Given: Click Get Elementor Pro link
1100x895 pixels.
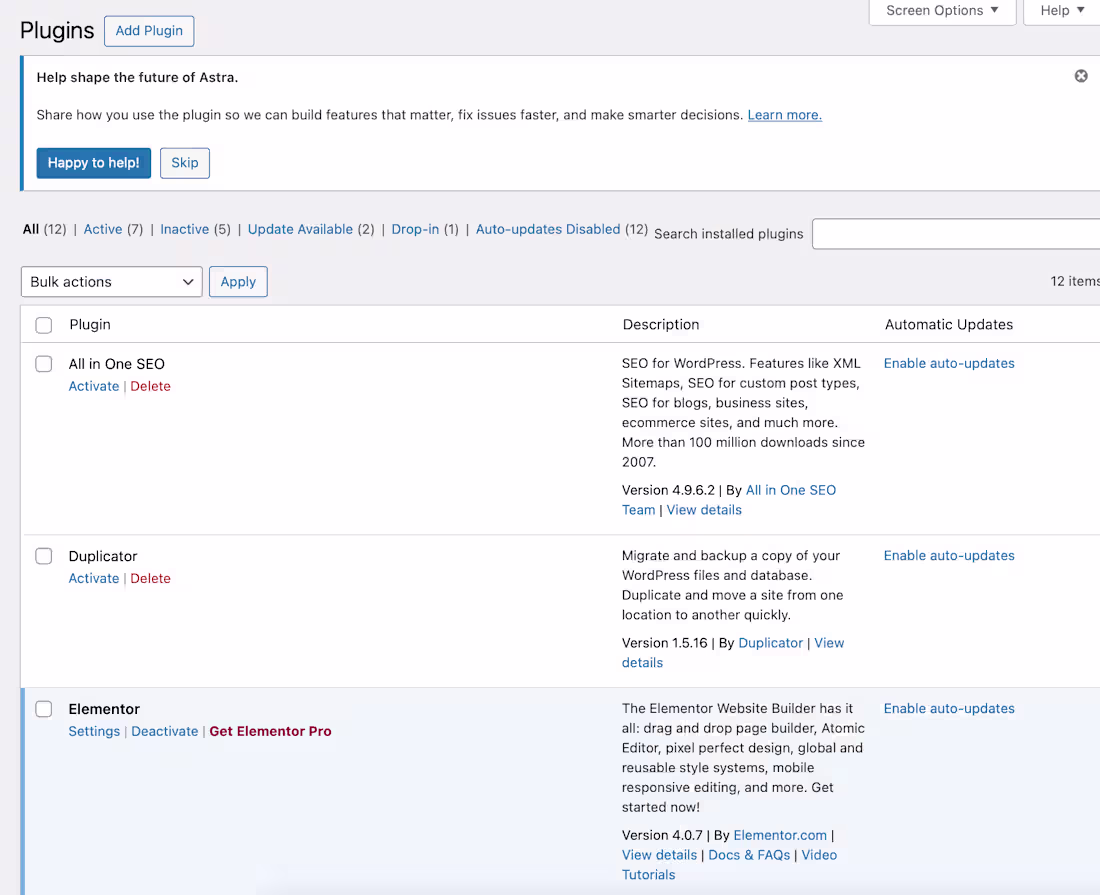Looking at the screenshot, I should [x=270, y=732].
